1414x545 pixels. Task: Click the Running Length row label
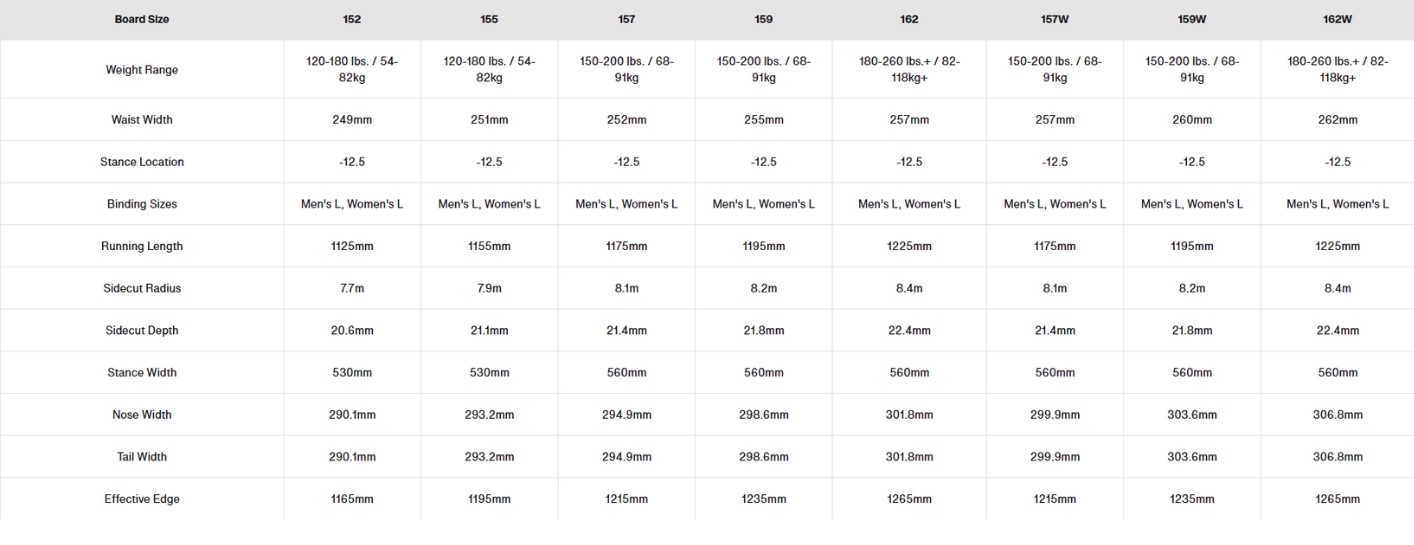click(x=141, y=246)
